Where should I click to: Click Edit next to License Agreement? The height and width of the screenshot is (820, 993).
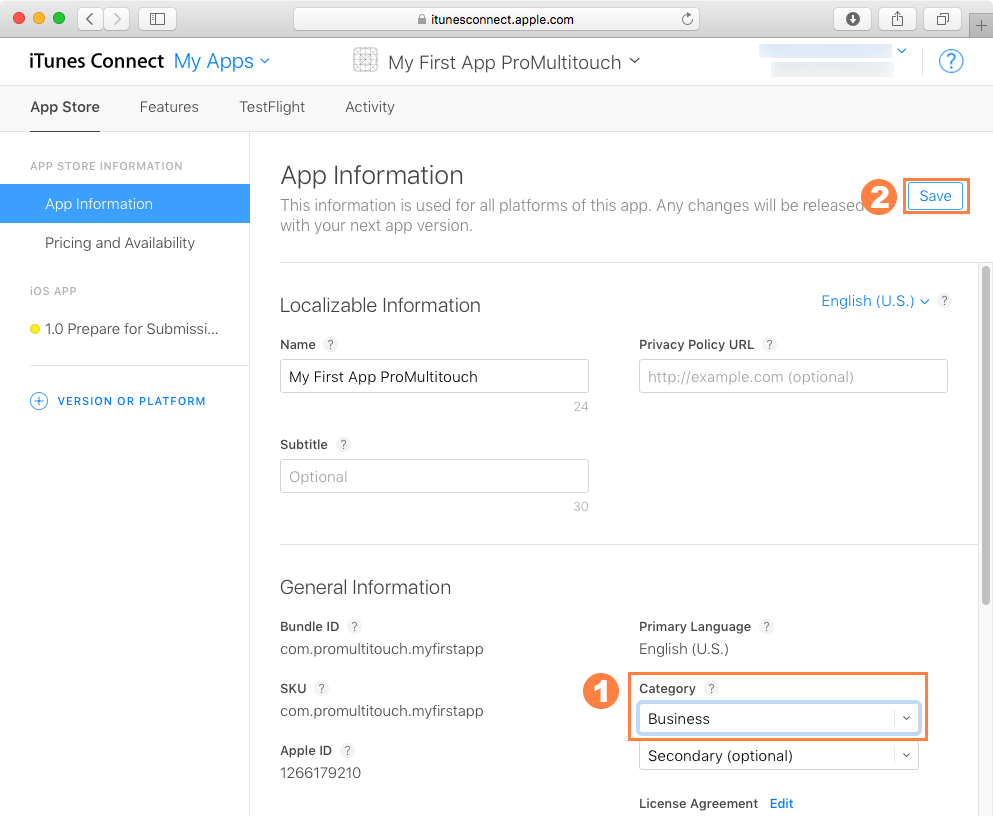point(781,804)
